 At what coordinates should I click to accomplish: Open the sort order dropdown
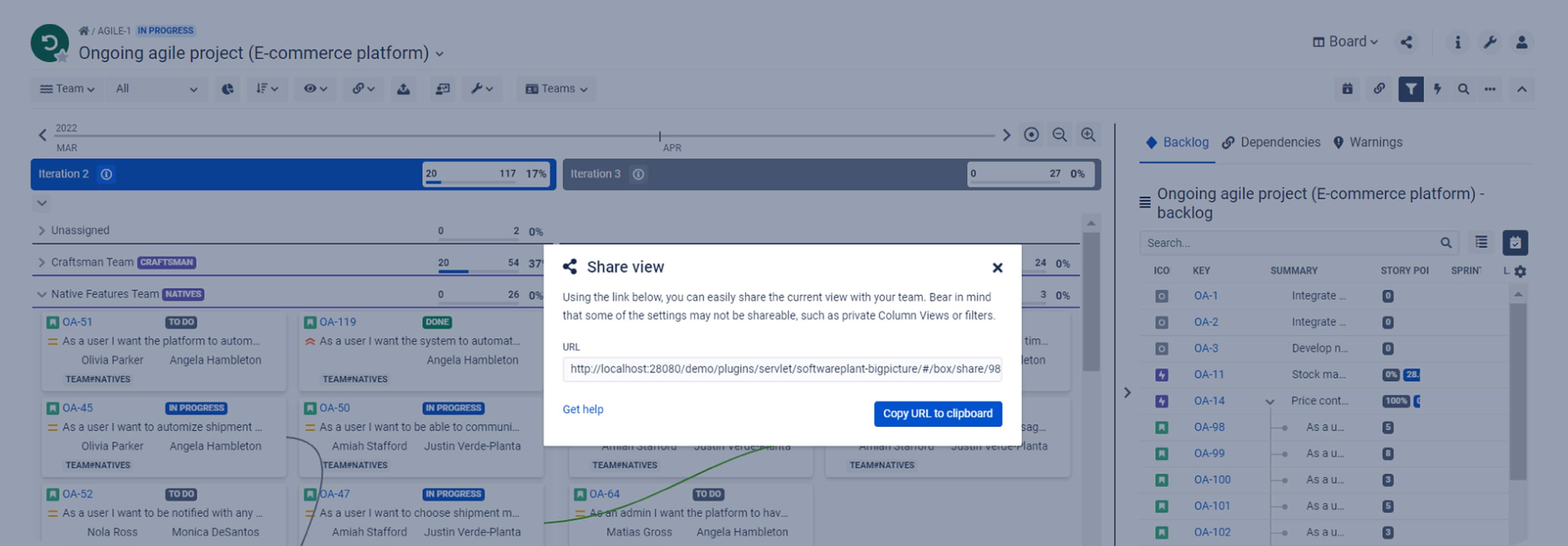tap(267, 89)
